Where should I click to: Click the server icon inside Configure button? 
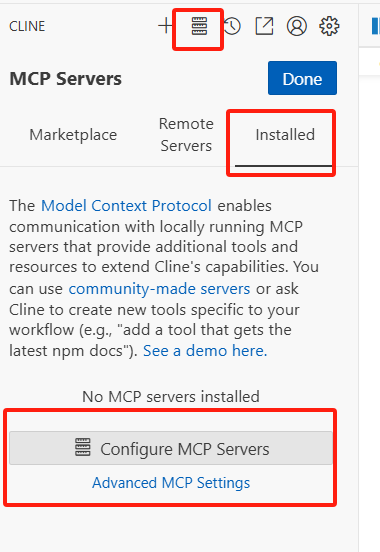pyautogui.click(x=83, y=447)
